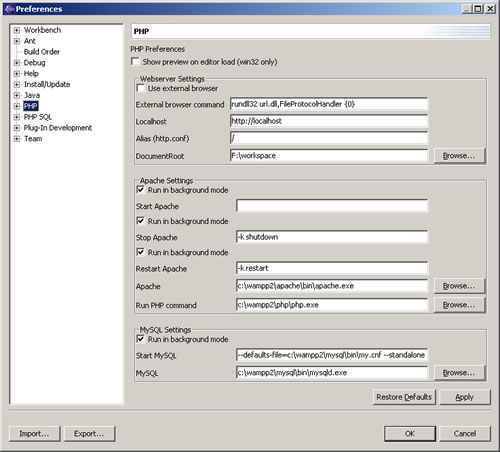This screenshot has height=452, width=500.
Task: Click the Apache executable path field
Action: click(332, 286)
